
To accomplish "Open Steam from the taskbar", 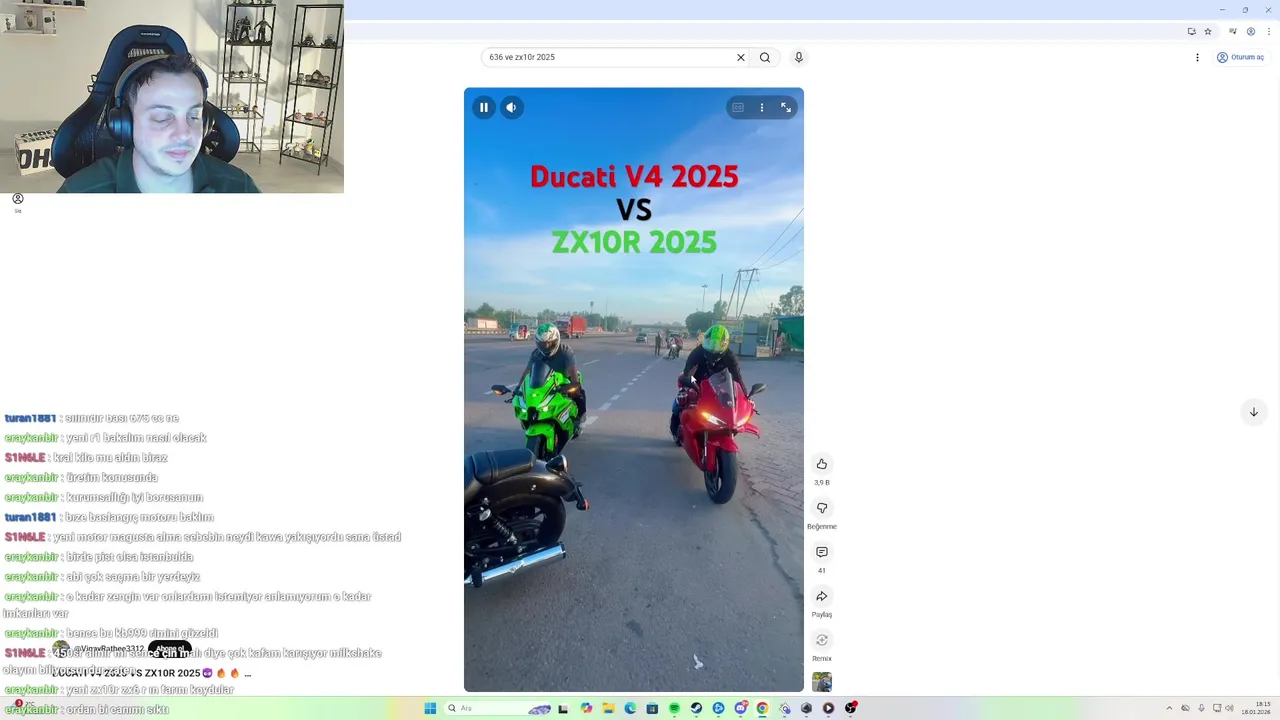I will (x=696, y=708).
